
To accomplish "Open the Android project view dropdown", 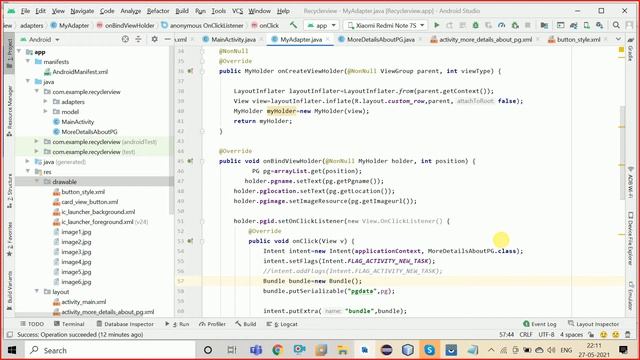I will [x=40, y=40].
